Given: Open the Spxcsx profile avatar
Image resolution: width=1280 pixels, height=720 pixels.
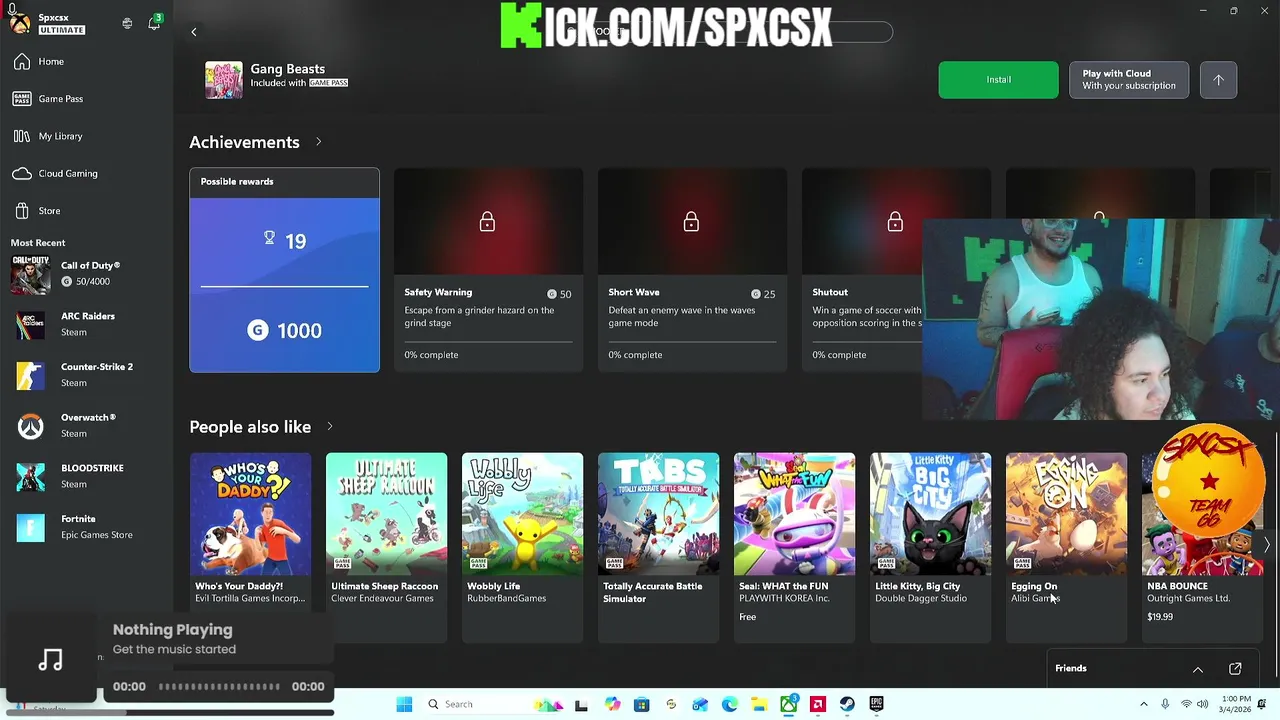Looking at the screenshot, I should 18,22.
